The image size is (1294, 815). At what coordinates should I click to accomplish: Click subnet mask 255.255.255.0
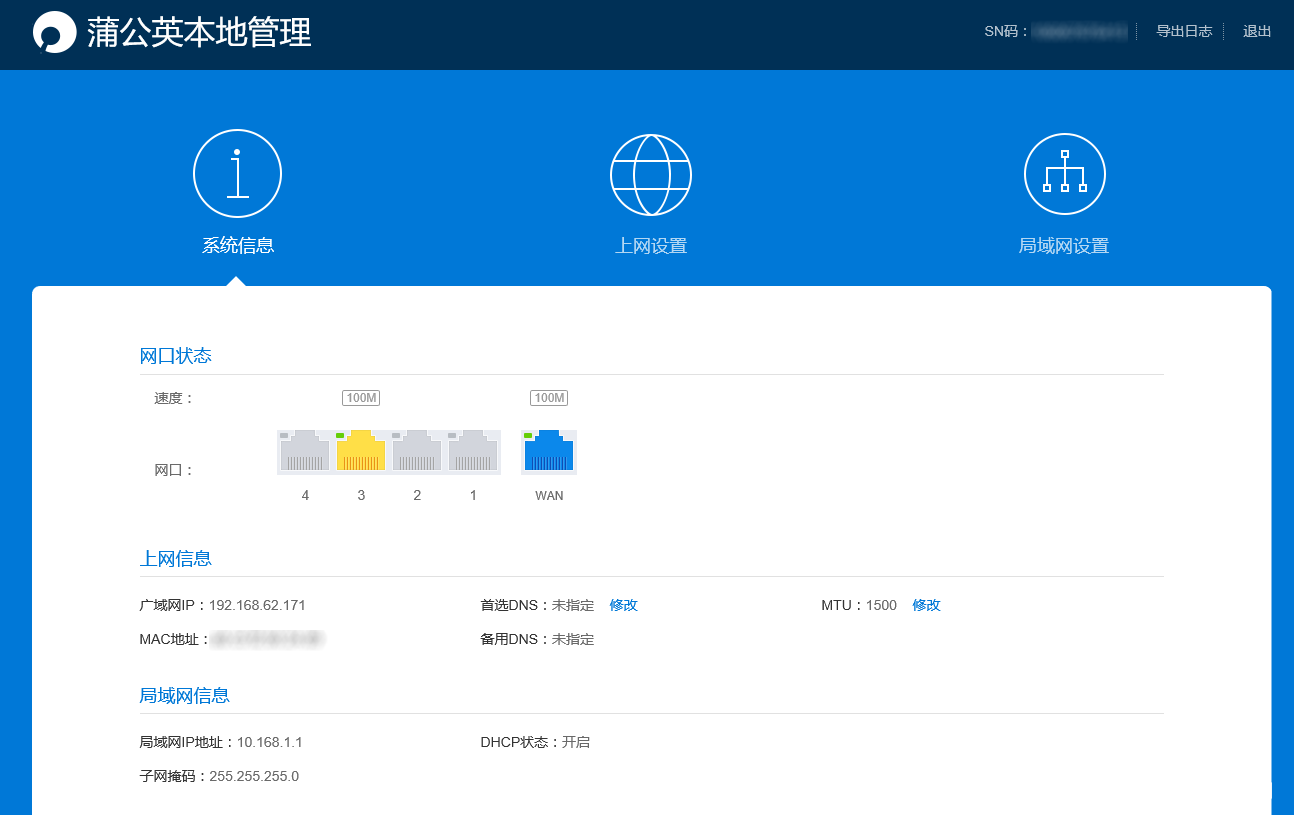pyautogui.click(x=254, y=776)
